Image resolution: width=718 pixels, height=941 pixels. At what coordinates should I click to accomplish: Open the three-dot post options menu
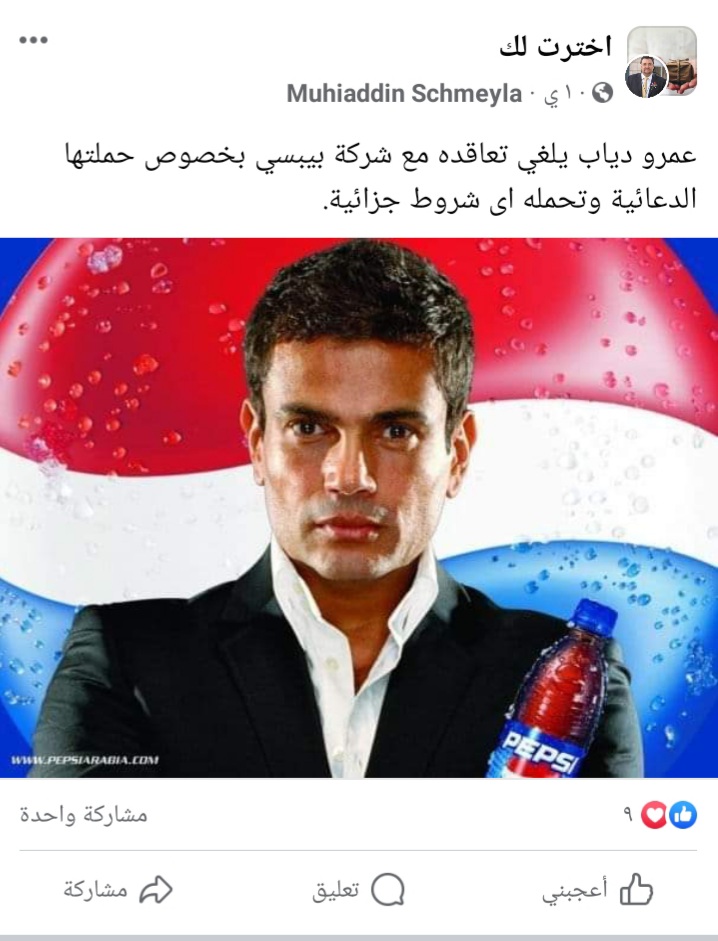coord(34,40)
